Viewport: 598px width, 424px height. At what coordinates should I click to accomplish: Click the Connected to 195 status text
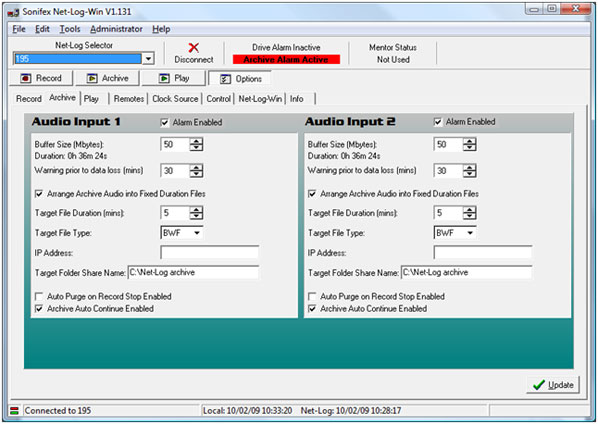coord(58,411)
